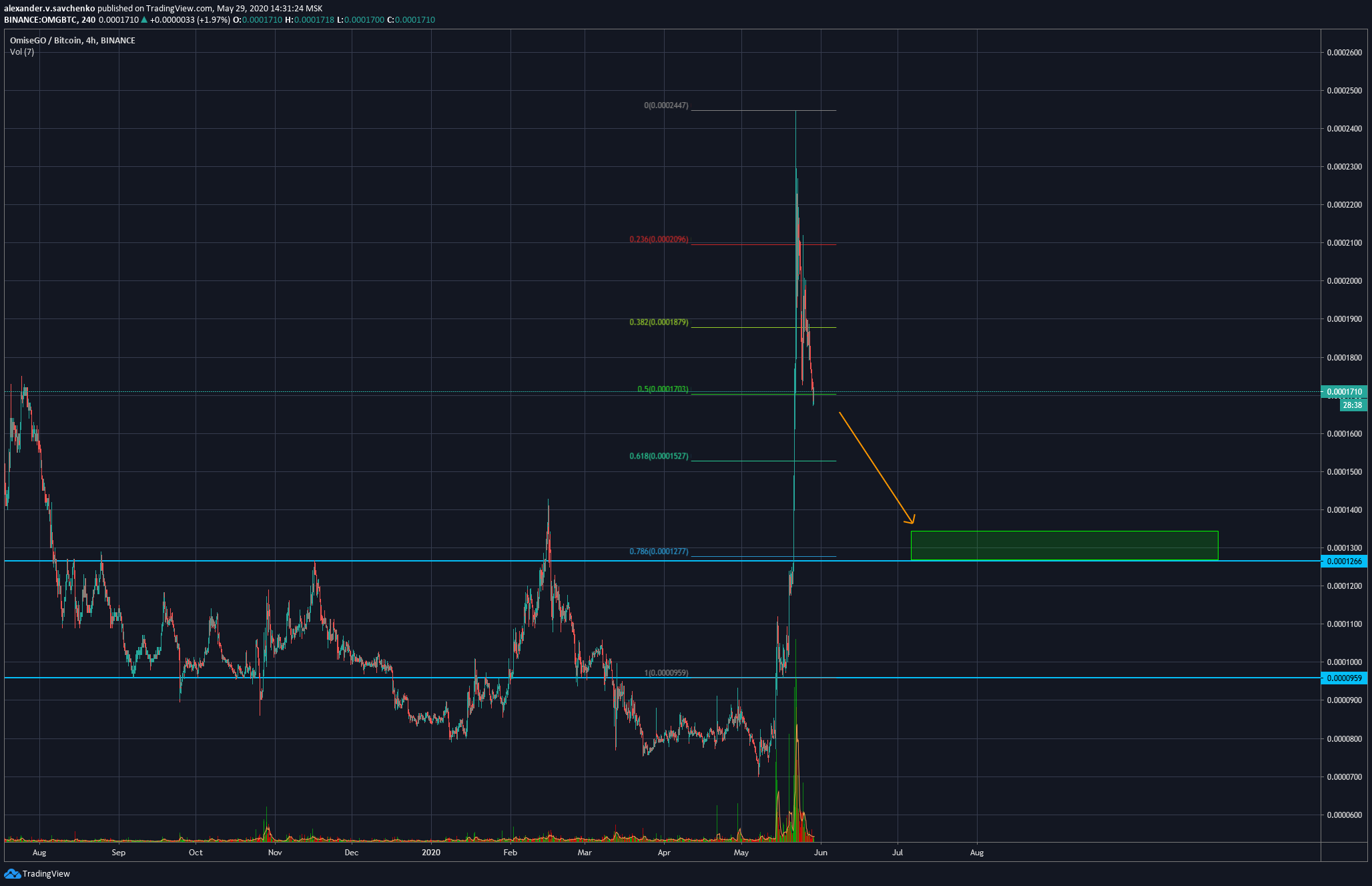
Task: Select the Nov label on time axis
Action: coord(275,853)
